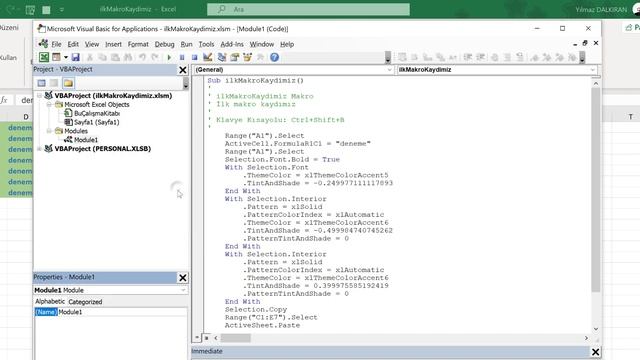Open the Tools menu

coord(206,44)
